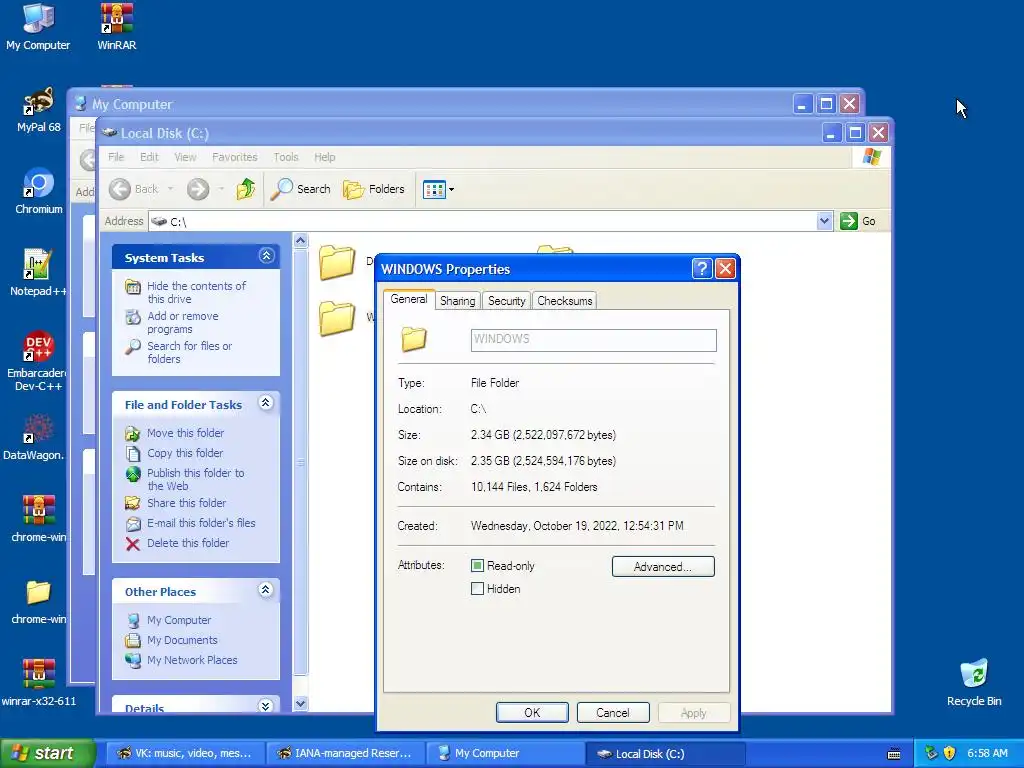Viewport: 1024px width, 768px height.
Task: Switch to the Checksums tab
Action: (x=564, y=301)
